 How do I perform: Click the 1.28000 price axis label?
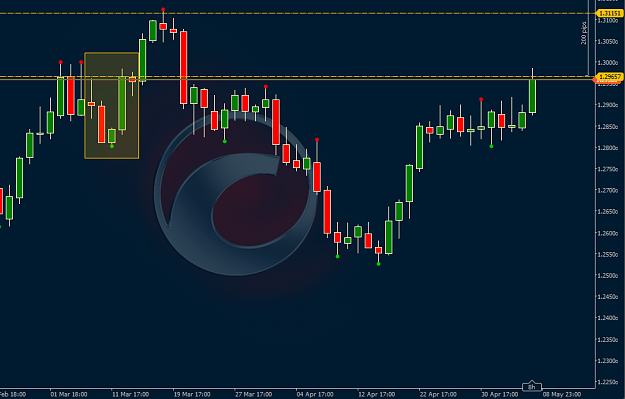[608, 148]
